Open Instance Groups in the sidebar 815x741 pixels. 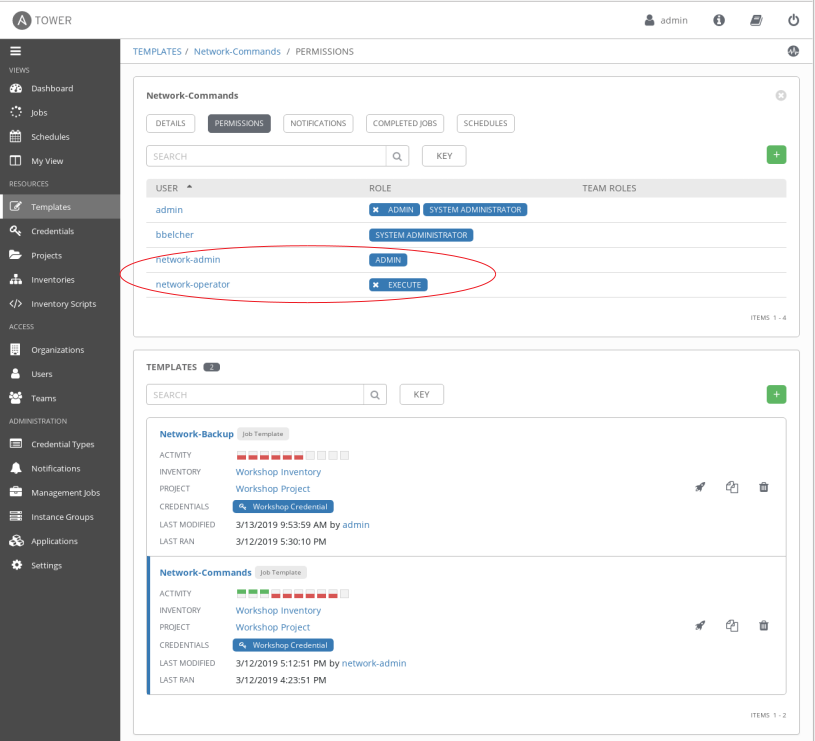pyautogui.click(x=60, y=517)
